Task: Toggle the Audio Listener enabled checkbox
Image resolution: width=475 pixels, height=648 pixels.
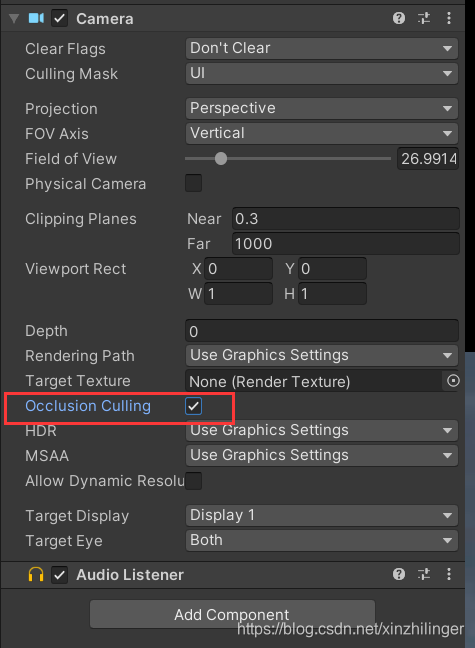Action: pyautogui.click(x=60, y=575)
